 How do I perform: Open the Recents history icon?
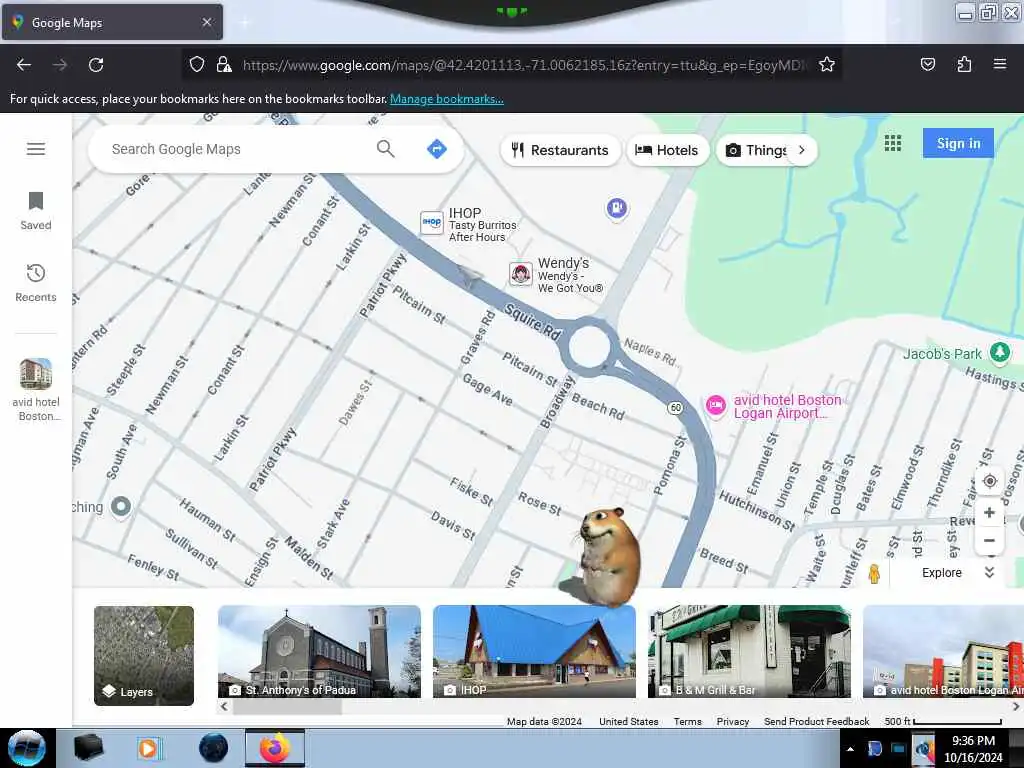36,273
